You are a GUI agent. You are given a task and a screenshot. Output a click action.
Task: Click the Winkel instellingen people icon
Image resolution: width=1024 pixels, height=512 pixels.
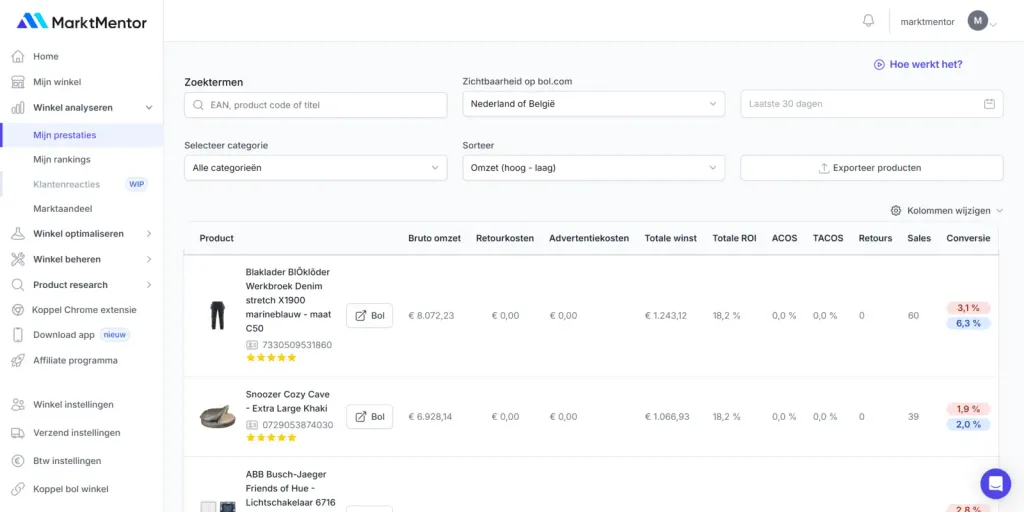(18, 405)
